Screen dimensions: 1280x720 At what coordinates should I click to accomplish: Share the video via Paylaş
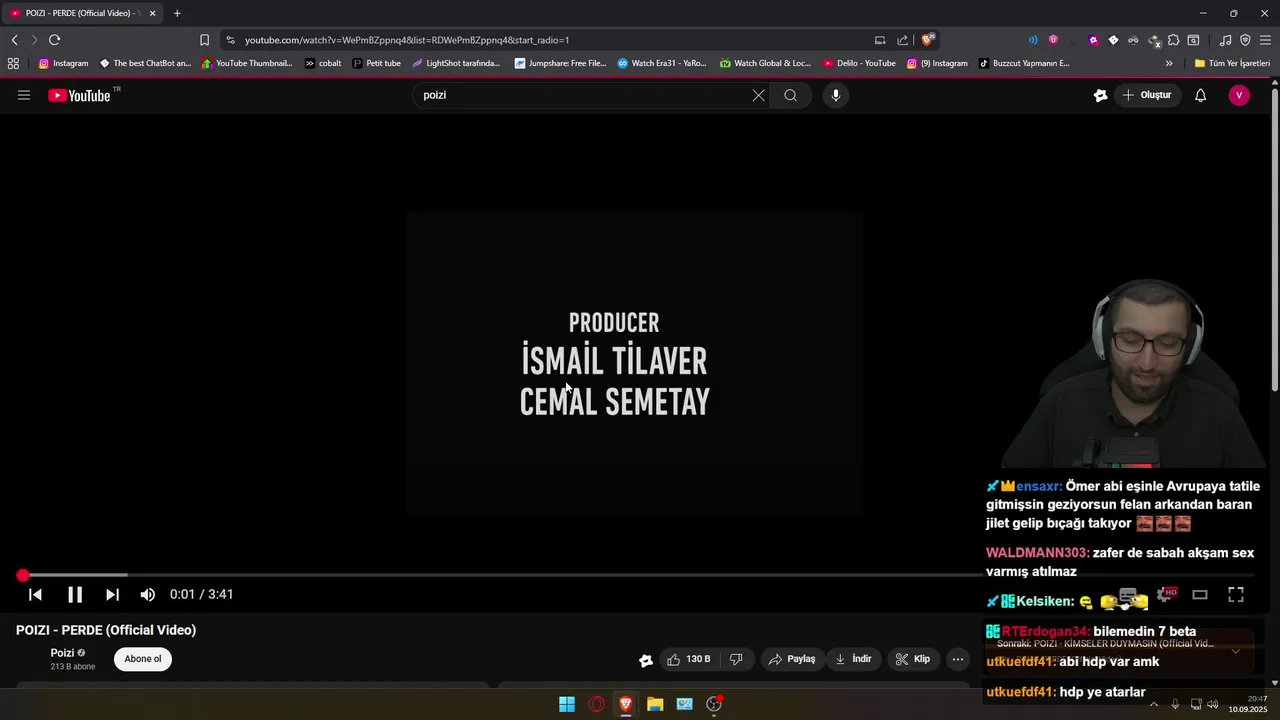pyautogui.click(x=792, y=659)
